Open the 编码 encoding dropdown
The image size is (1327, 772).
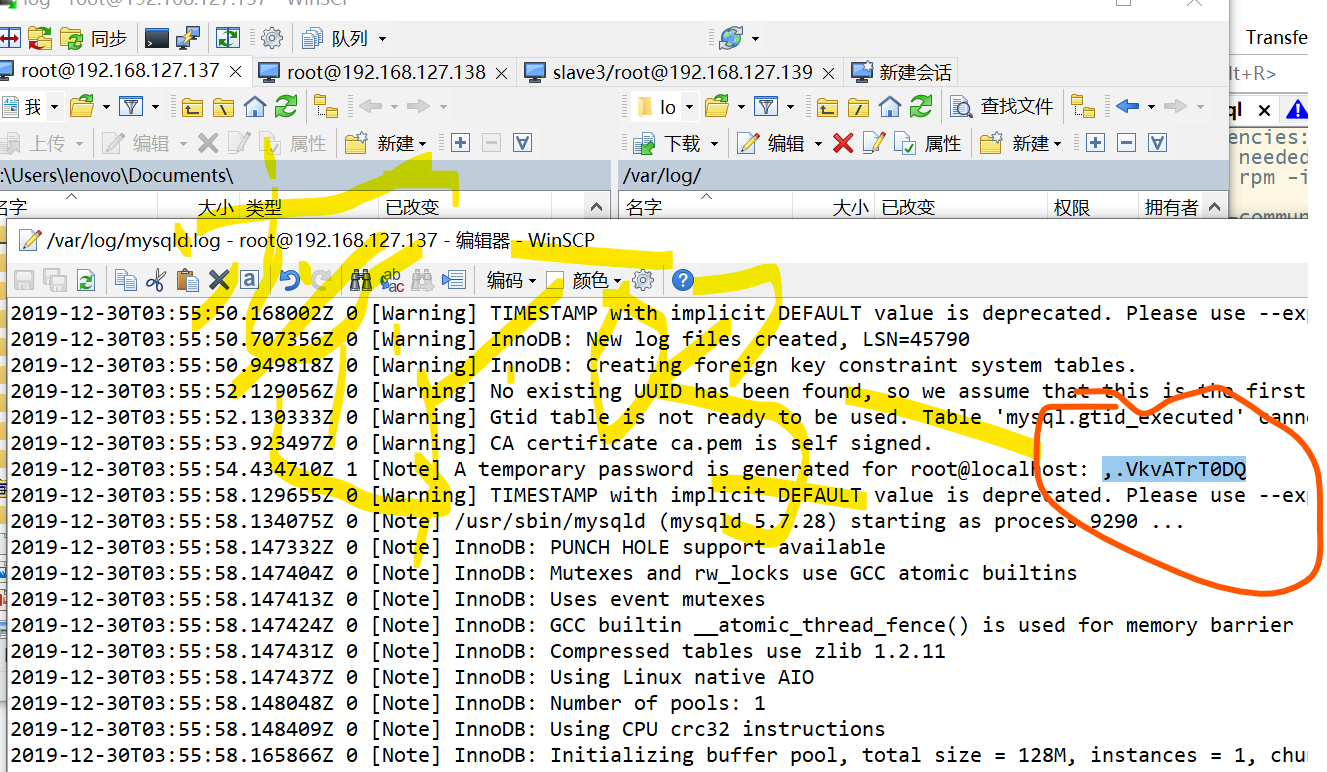pyautogui.click(x=511, y=280)
